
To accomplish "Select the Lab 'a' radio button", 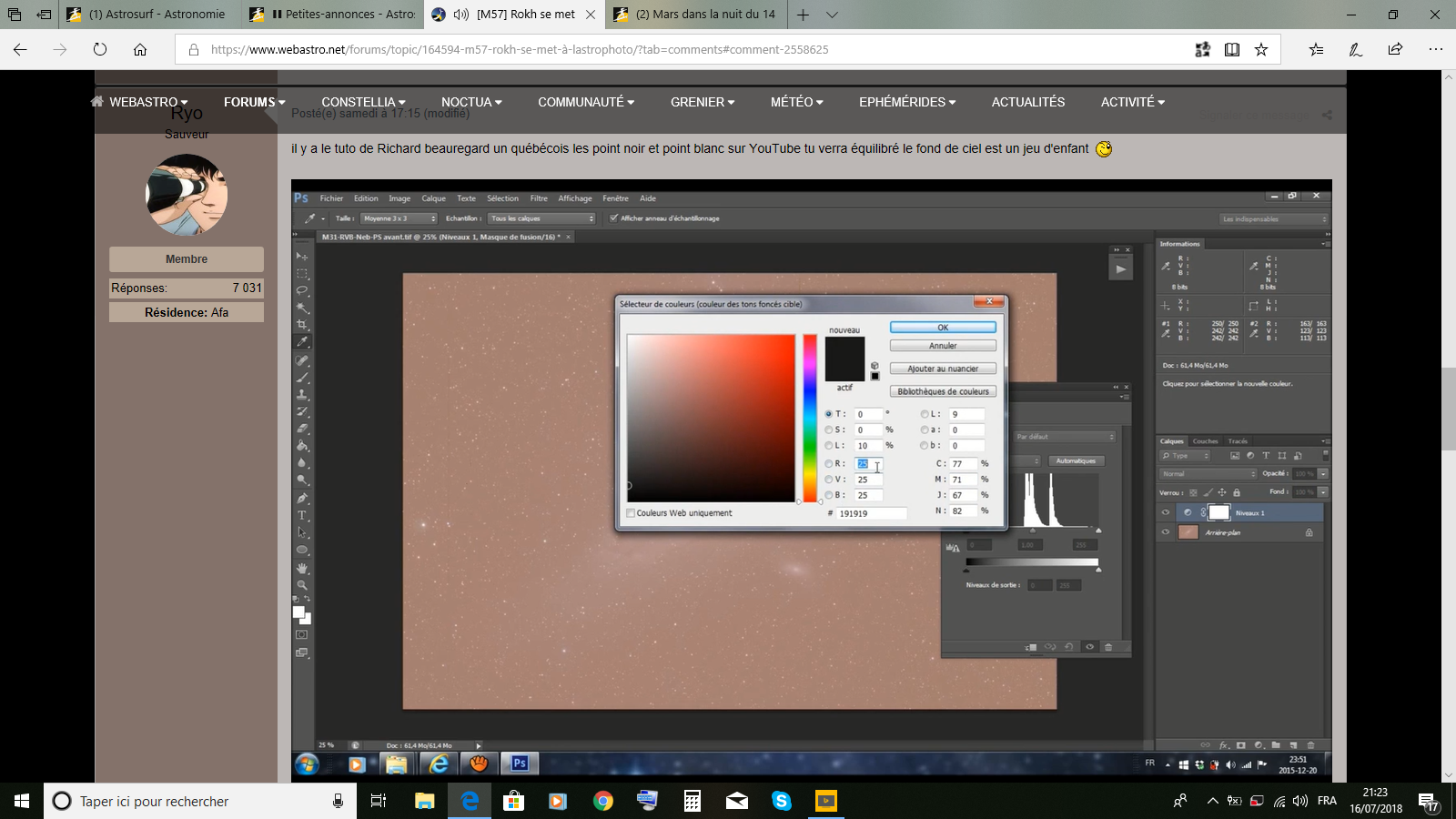I will tap(925, 430).
